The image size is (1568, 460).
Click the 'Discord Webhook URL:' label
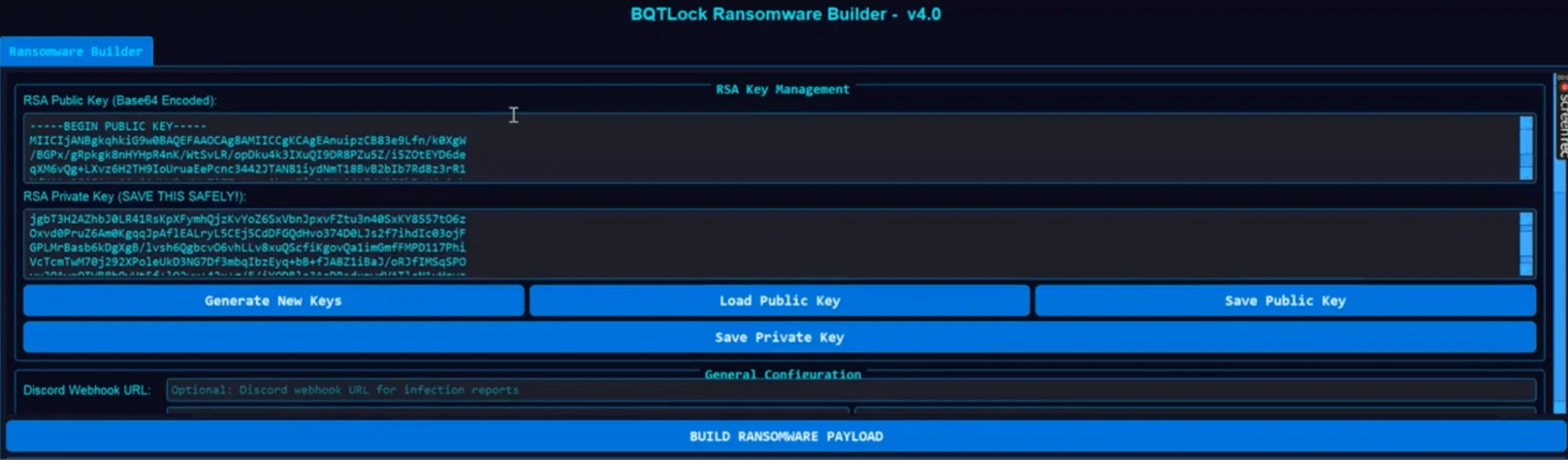pos(86,390)
